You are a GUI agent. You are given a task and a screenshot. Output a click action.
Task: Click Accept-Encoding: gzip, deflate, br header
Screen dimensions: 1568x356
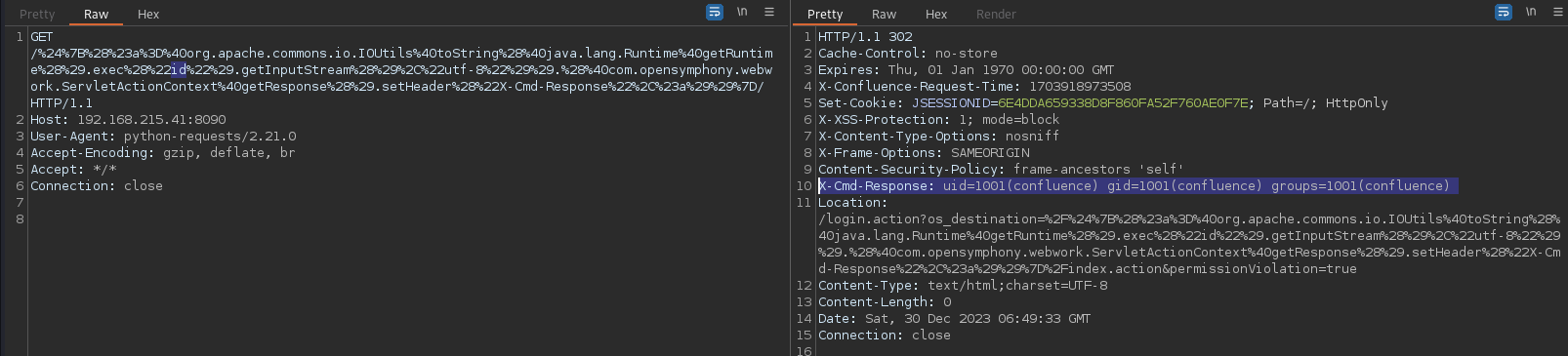[162, 153]
